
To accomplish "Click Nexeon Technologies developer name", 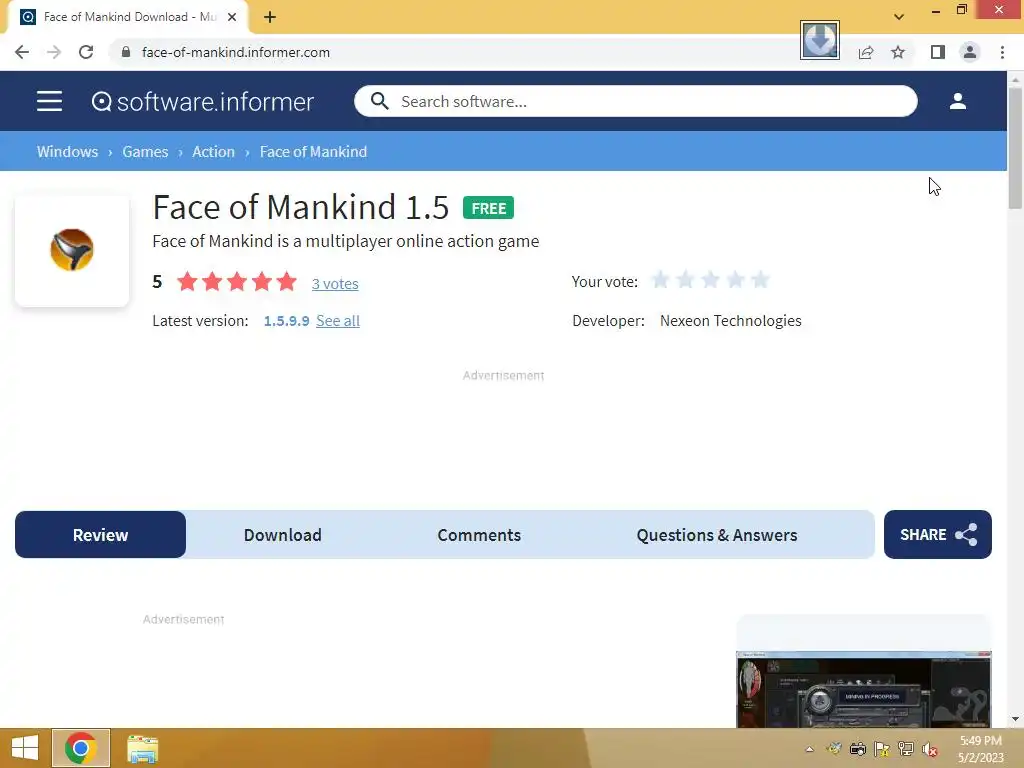I will [x=730, y=321].
